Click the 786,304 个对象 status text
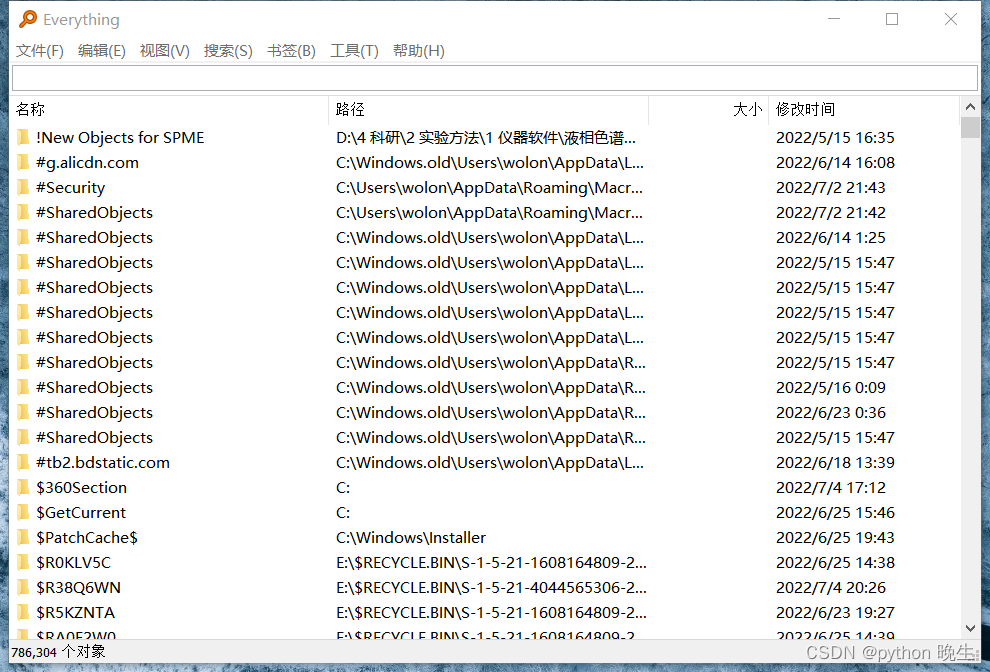990x672 pixels. 58,652
